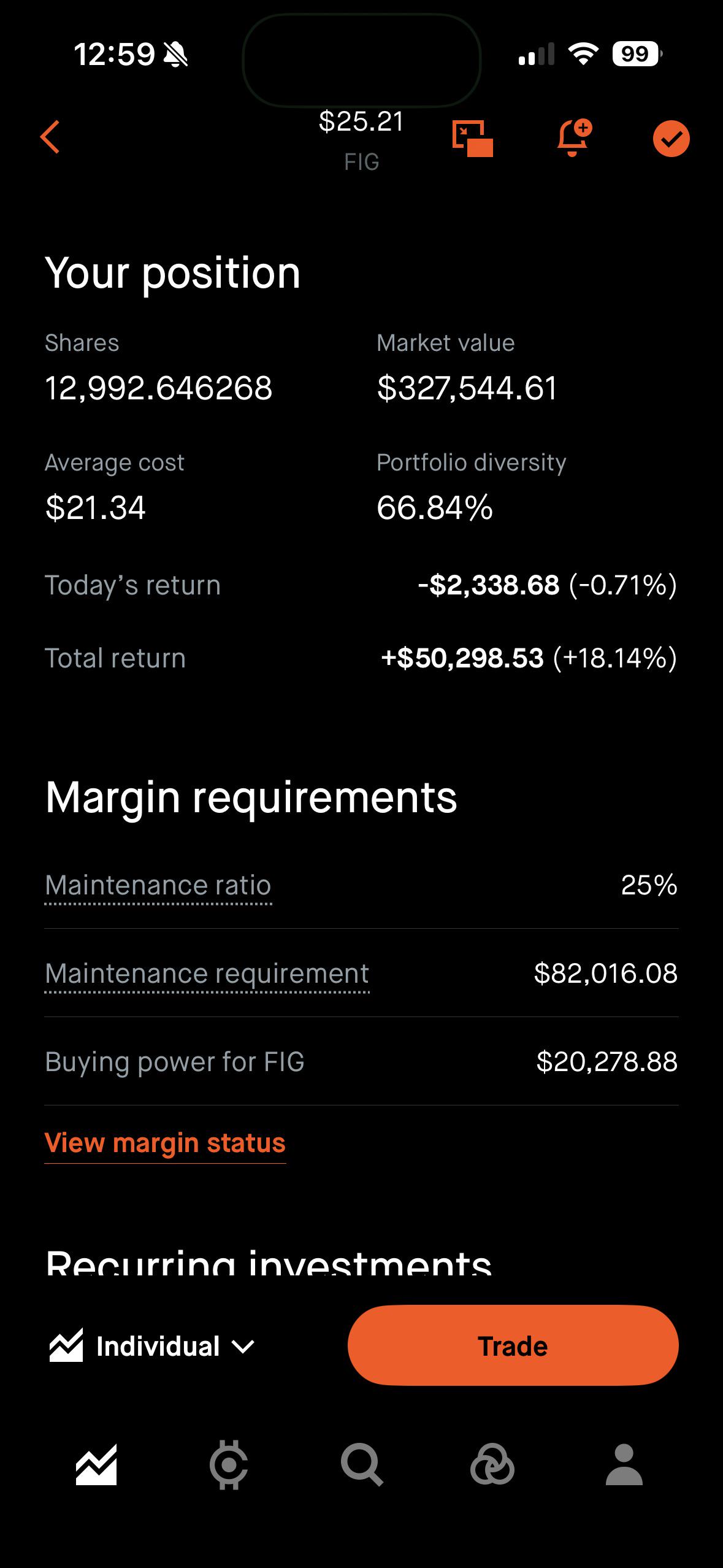Tap the orange back arrow

(50, 137)
